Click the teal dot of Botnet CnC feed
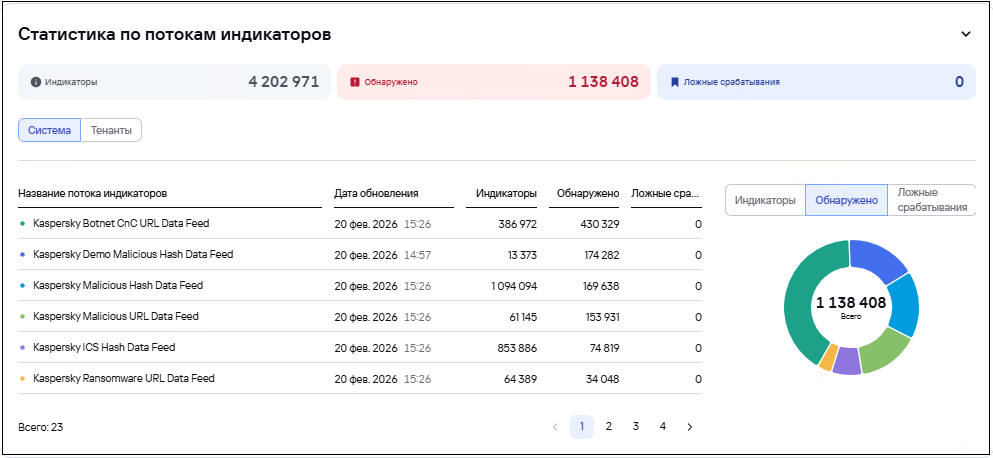This screenshot has width=993, height=458. pyautogui.click(x=23, y=224)
